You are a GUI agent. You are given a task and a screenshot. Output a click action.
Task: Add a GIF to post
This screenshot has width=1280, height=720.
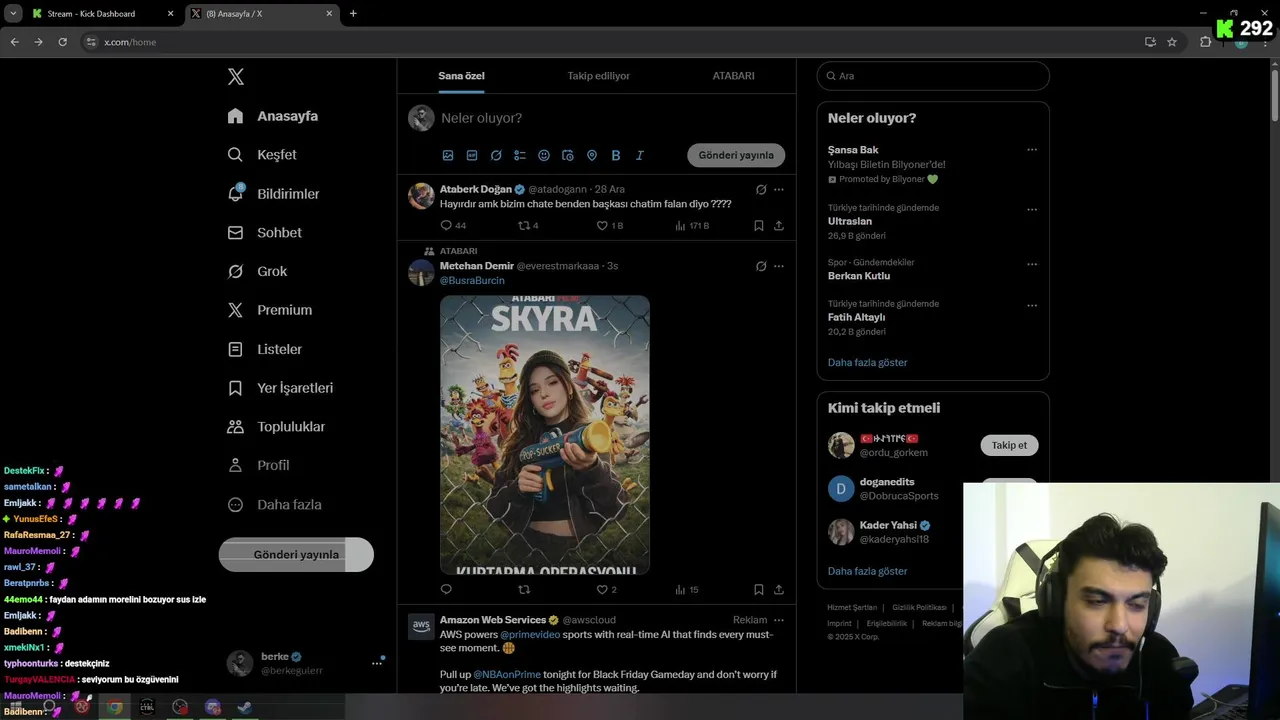[472, 156]
